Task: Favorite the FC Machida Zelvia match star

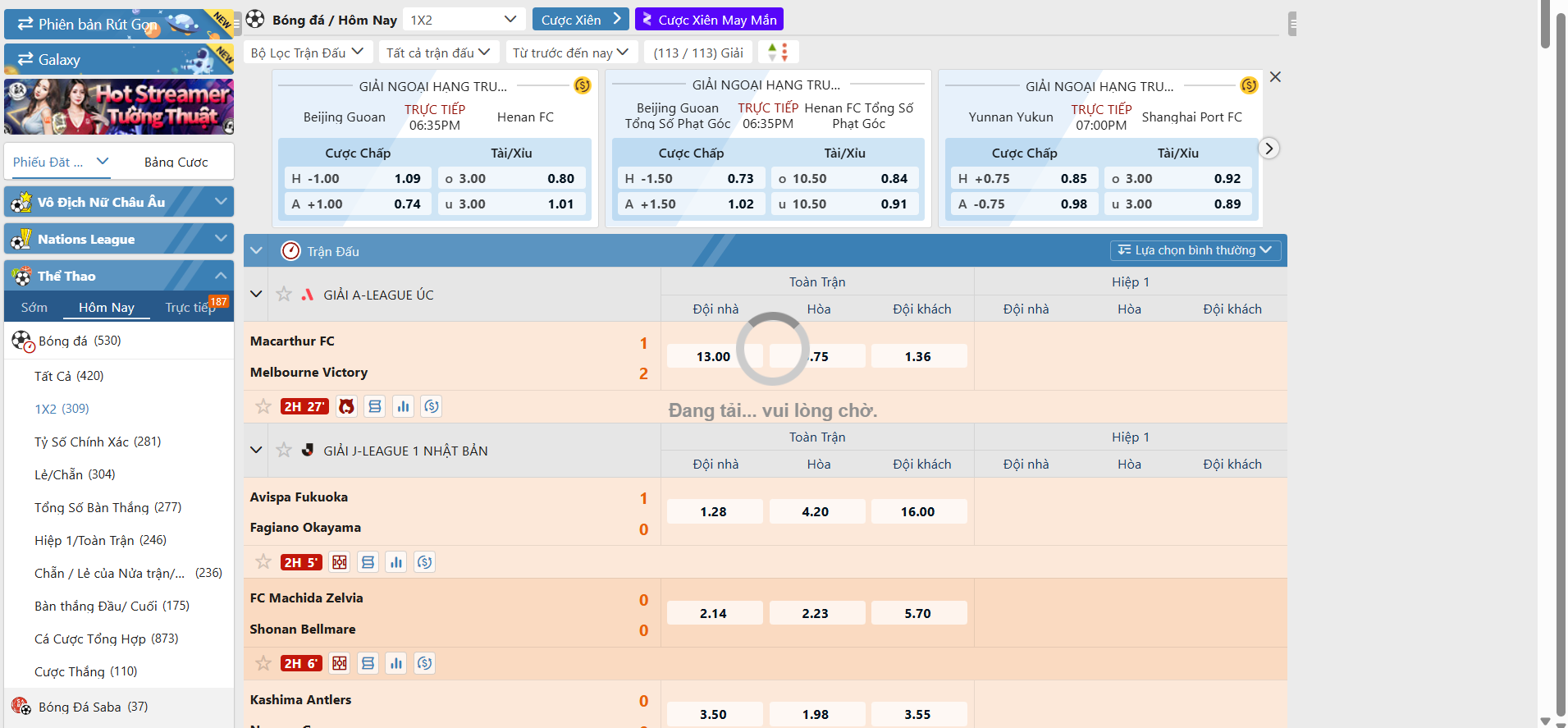Action: (263, 663)
